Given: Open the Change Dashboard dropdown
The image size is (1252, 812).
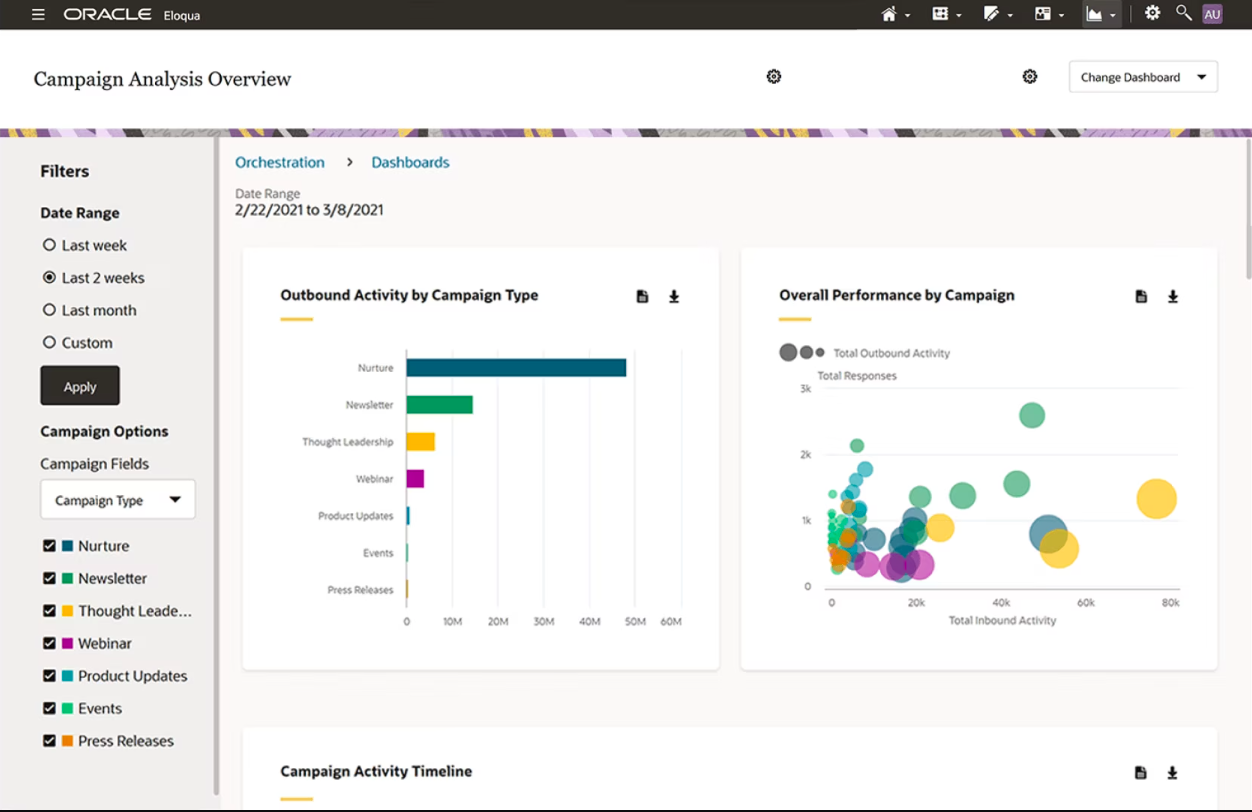Looking at the screenshot, I should [1143, 77].
